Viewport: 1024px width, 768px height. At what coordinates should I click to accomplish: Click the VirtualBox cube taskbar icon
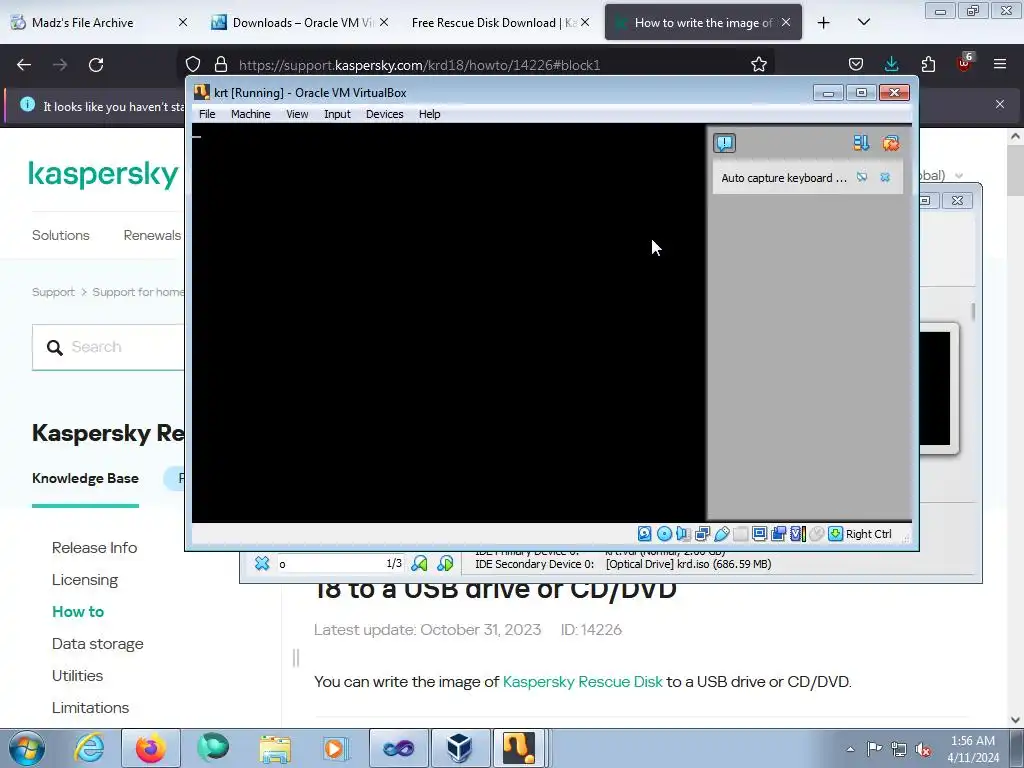(460, 748)
